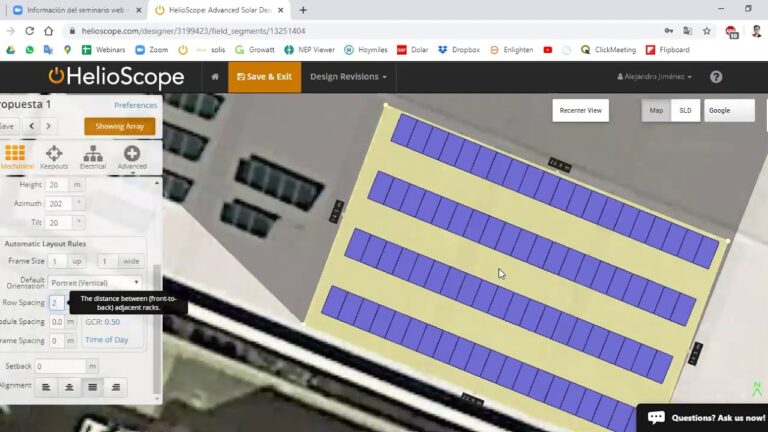Open the Mechanical settings tab
This screenshot has height=432, width=768.
click(x=15, y=156)
